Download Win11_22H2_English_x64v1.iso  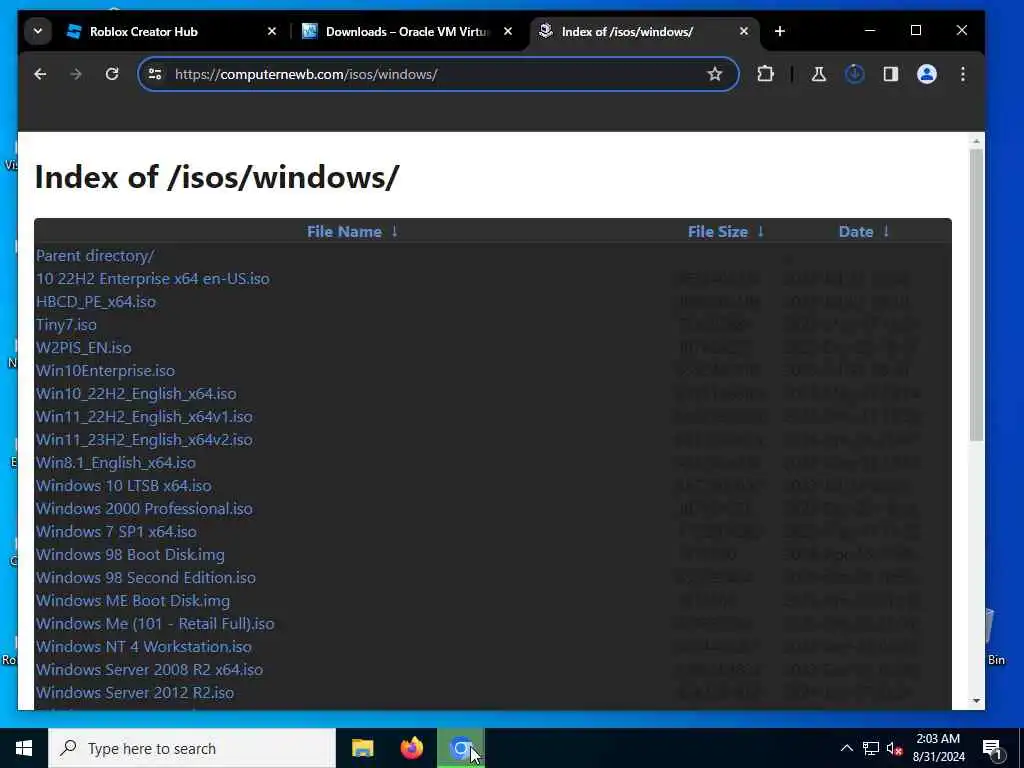(x=144, y=417)
